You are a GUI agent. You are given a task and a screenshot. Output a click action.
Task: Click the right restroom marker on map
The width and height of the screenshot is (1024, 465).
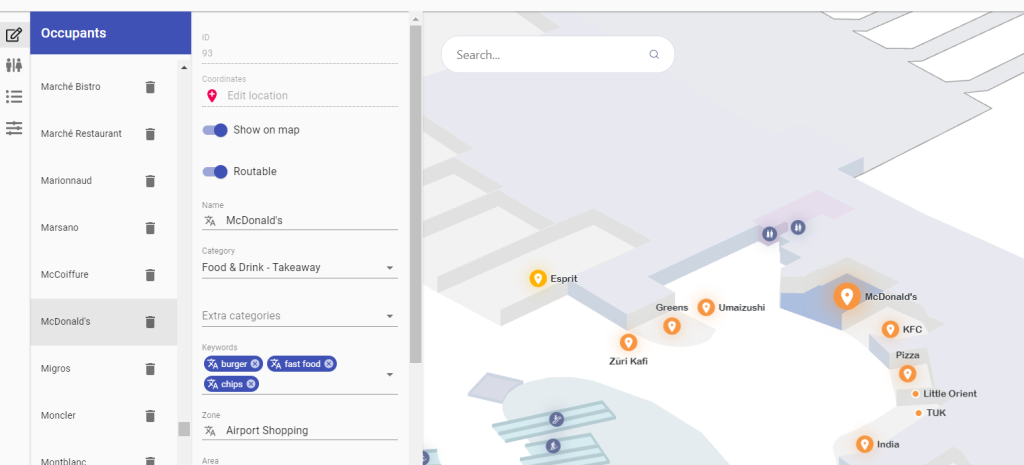798,227
